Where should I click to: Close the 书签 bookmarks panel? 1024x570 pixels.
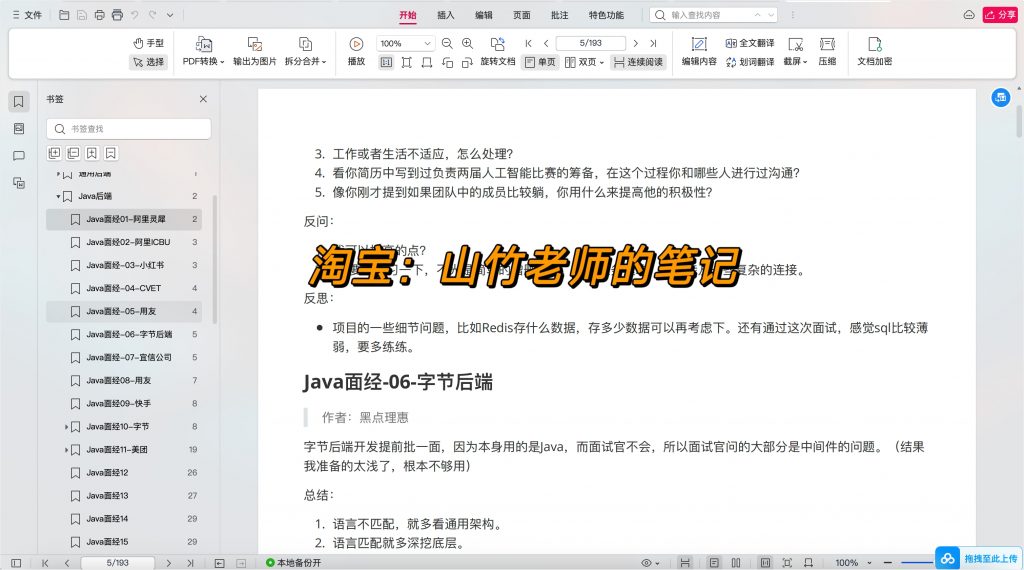pyautogui.click(x=203, y=99)
